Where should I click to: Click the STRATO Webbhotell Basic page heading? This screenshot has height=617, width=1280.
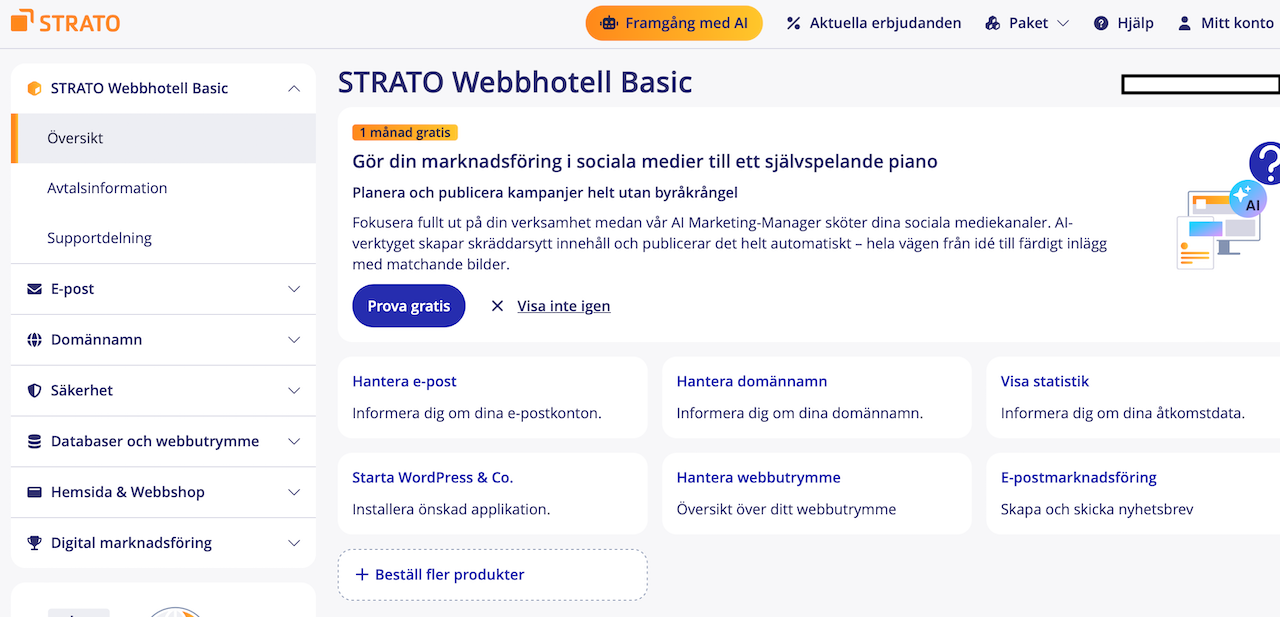515,82
